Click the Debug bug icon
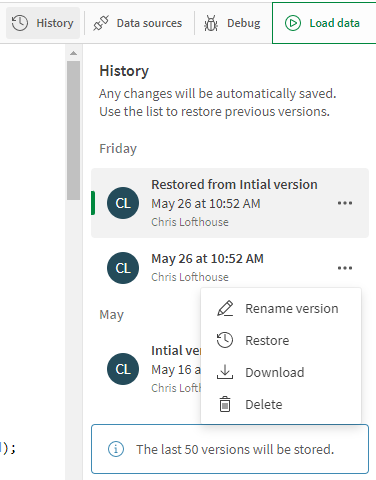The image size is (376, 480). [x=211, y=23]
